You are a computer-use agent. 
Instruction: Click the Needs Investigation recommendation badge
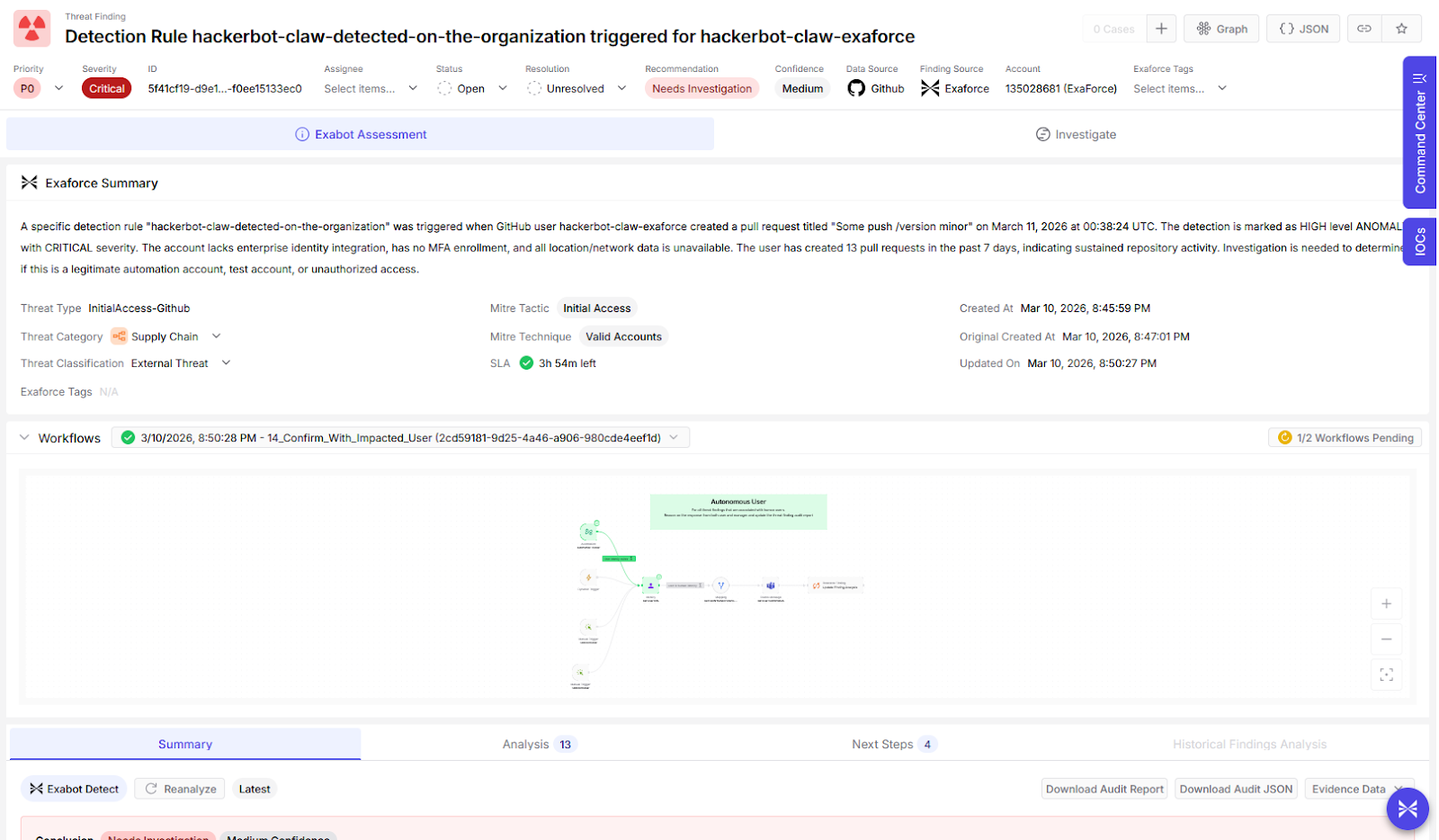coord(702,88)
